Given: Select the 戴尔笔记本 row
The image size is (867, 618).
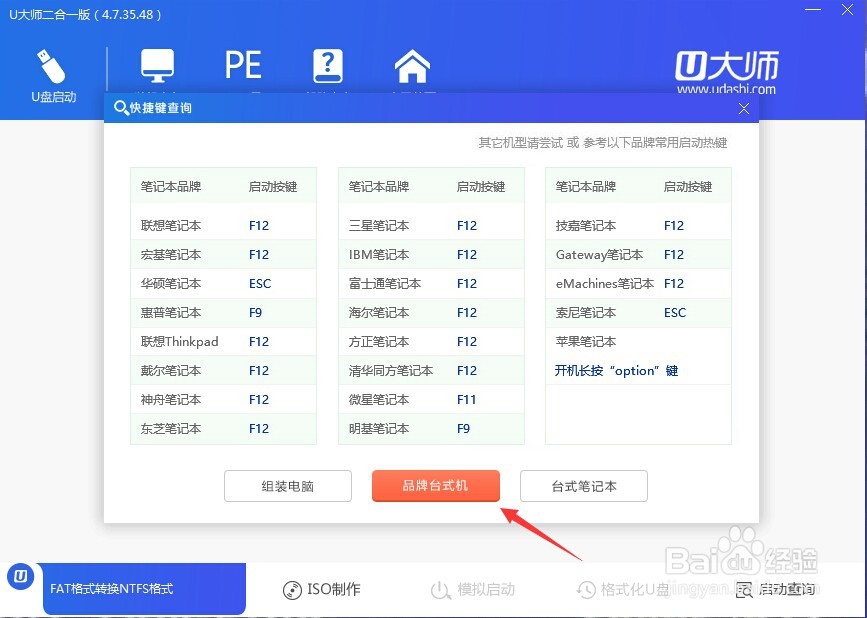Looking at the screenshot, I should click(223, 370).
